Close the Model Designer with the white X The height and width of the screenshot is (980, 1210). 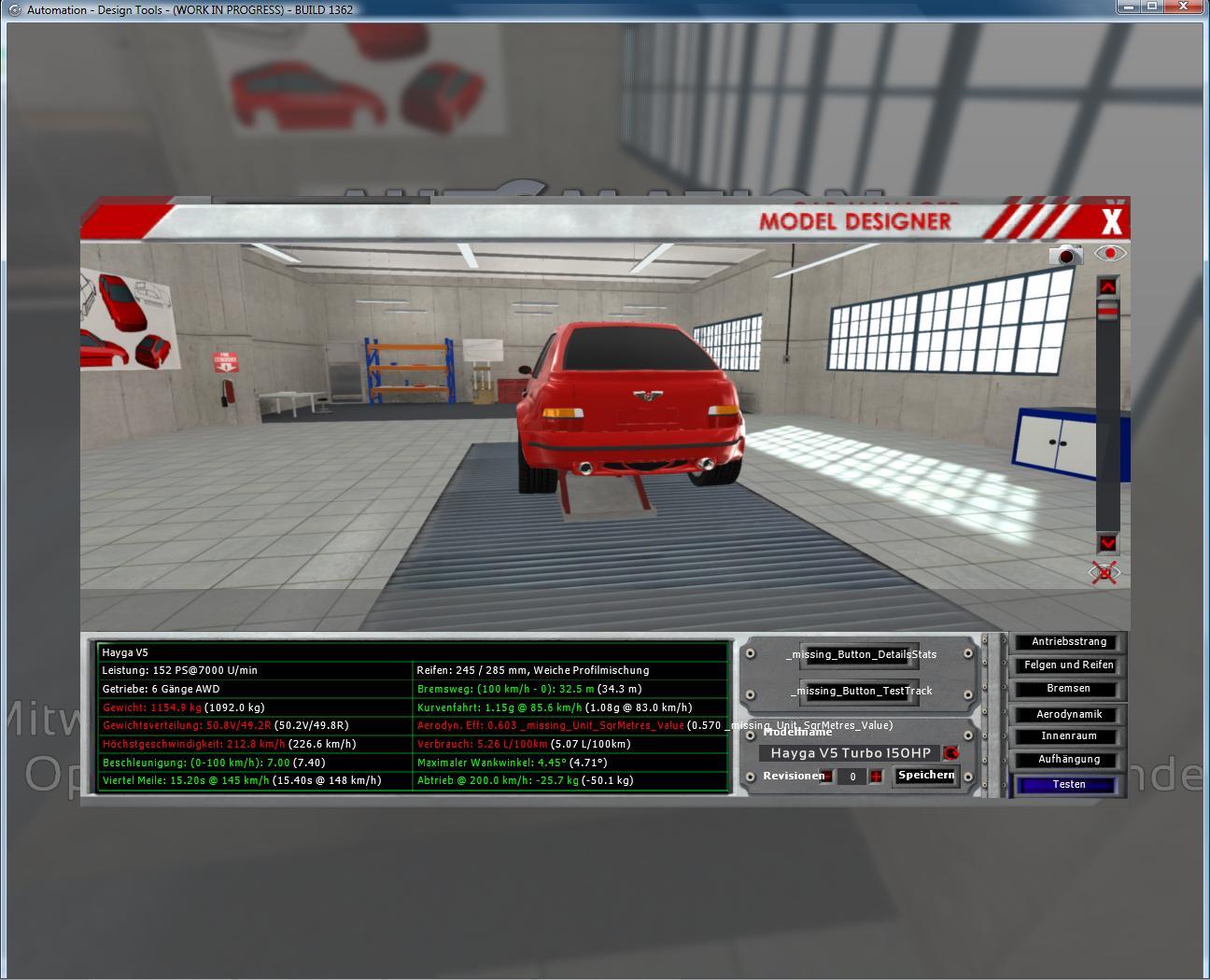click(1111, 222)
